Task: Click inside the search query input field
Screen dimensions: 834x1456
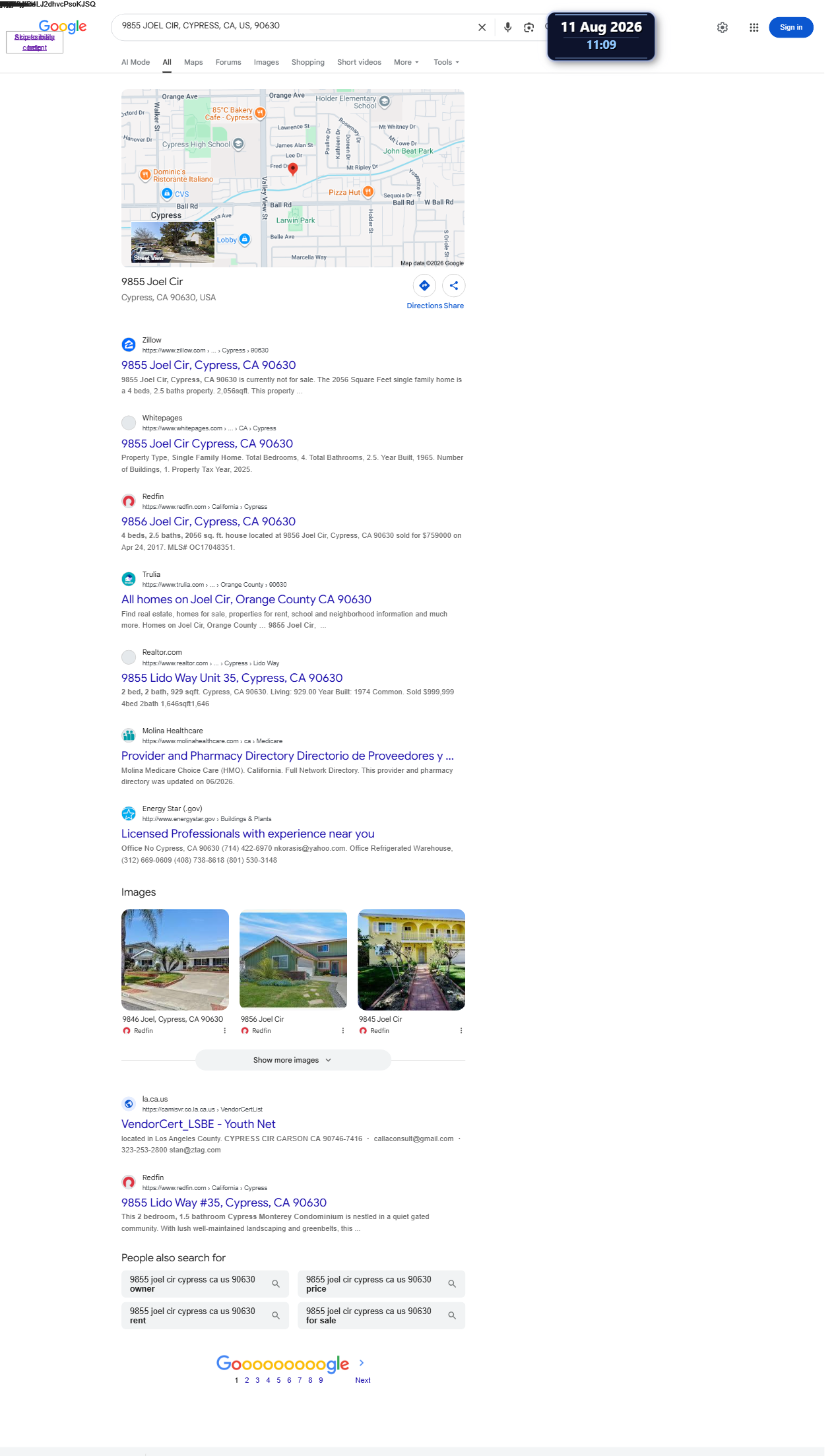Action: [x=294, y=26]
